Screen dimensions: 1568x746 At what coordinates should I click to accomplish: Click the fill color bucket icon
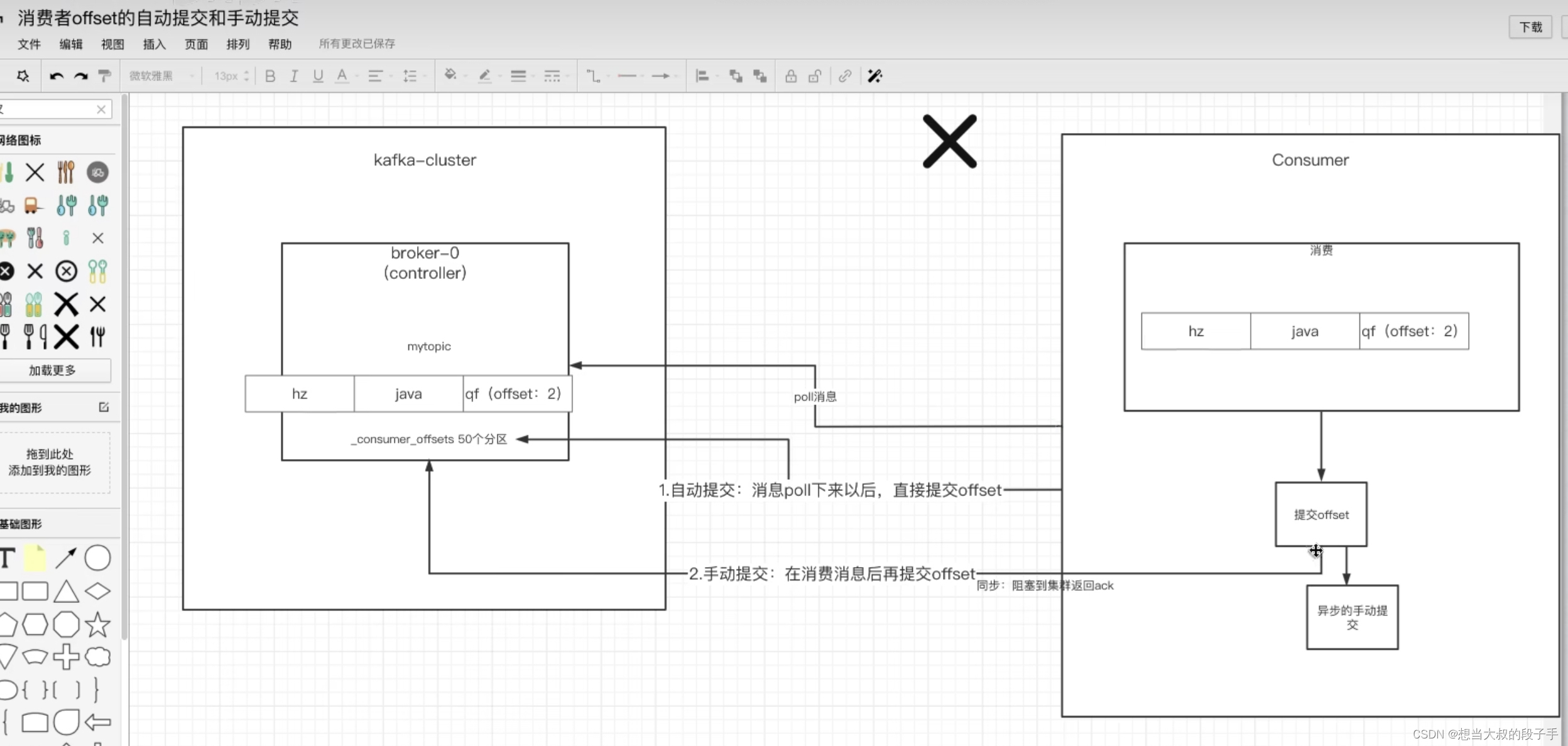pyautogui.click(x=450, y=75)
